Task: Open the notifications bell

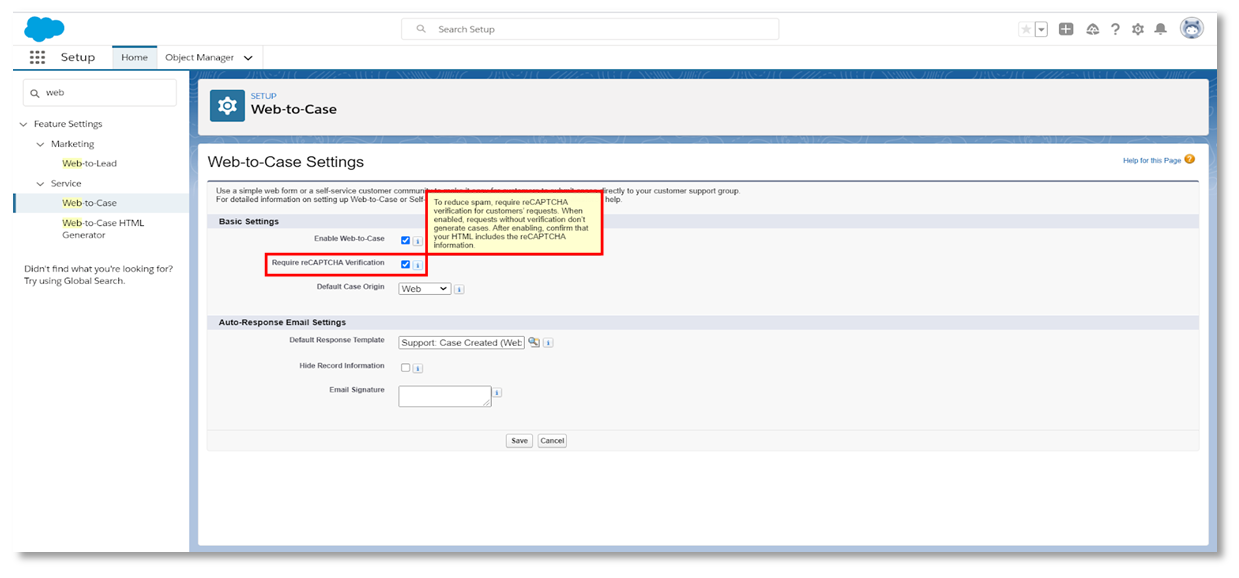Action: point(1161,29)
